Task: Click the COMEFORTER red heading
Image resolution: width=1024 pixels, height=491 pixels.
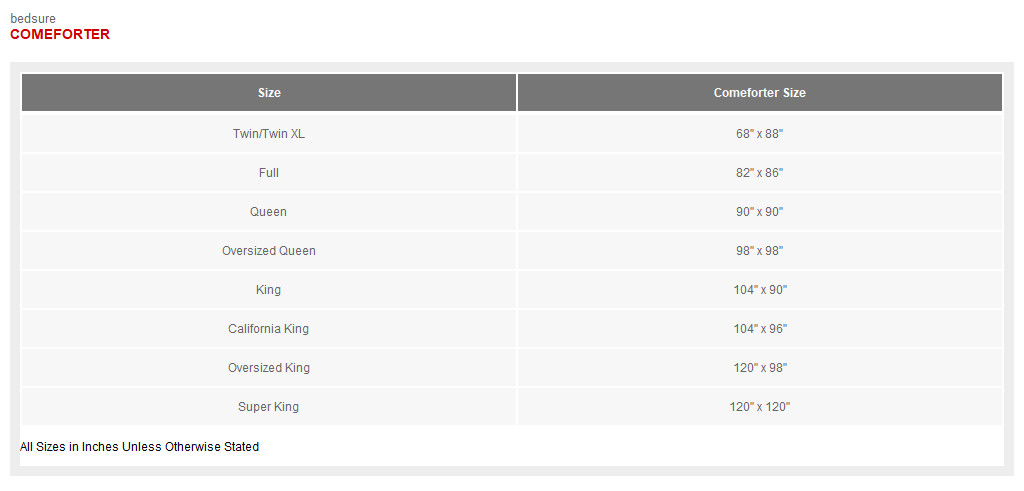Action: [60, 34]
